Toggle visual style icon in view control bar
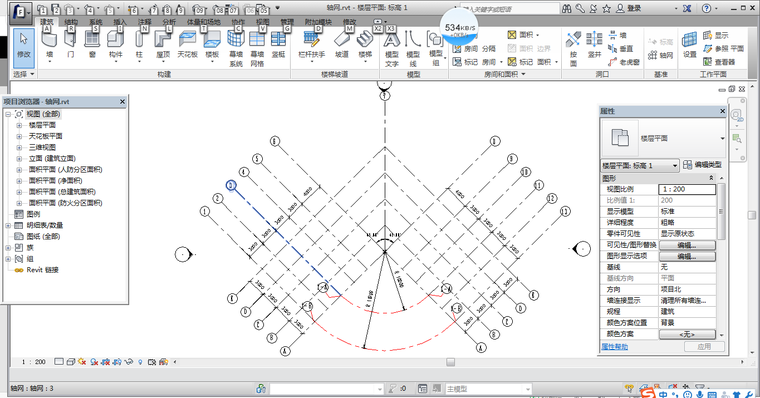This screenshot has height=398, width=760. [x=70, y=362]
